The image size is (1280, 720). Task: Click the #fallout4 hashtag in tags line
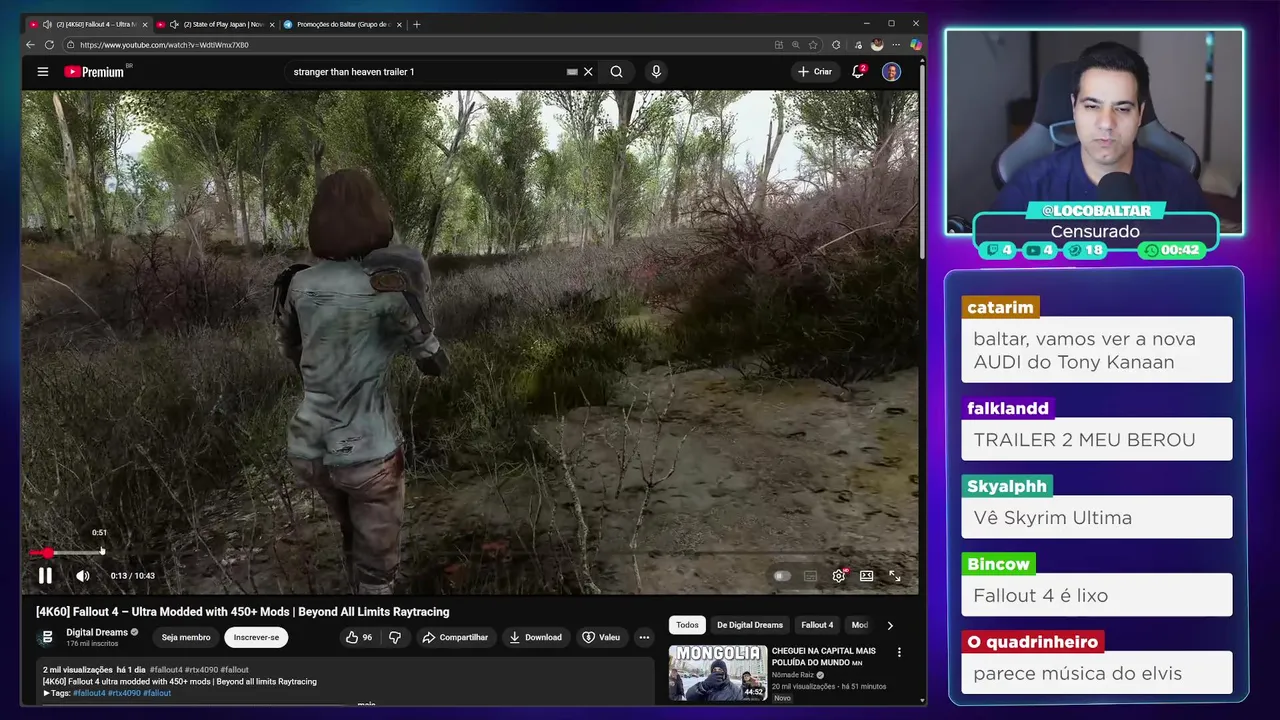(88, 693)
